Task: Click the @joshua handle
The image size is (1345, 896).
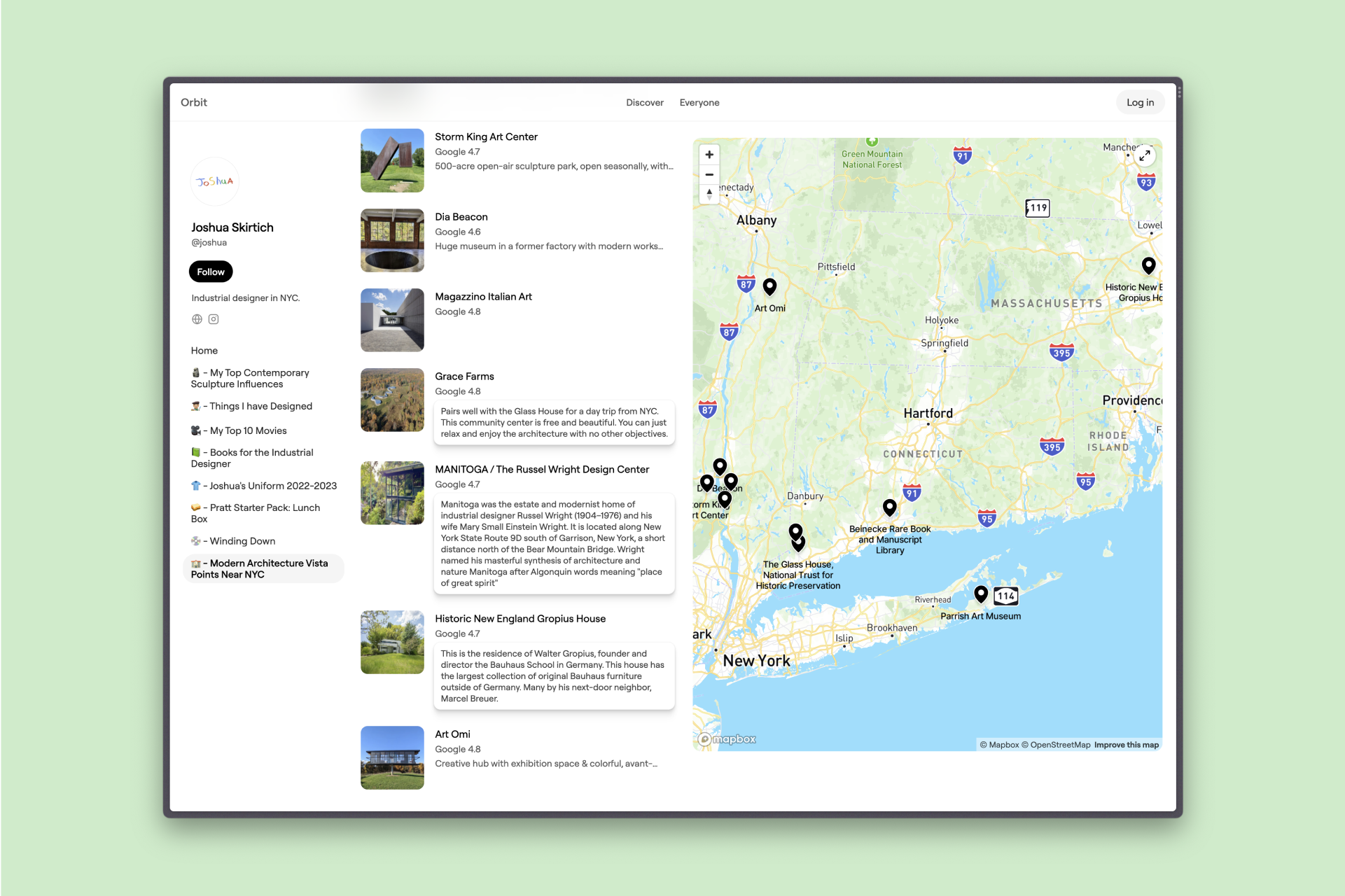Action: coord(209,243)
